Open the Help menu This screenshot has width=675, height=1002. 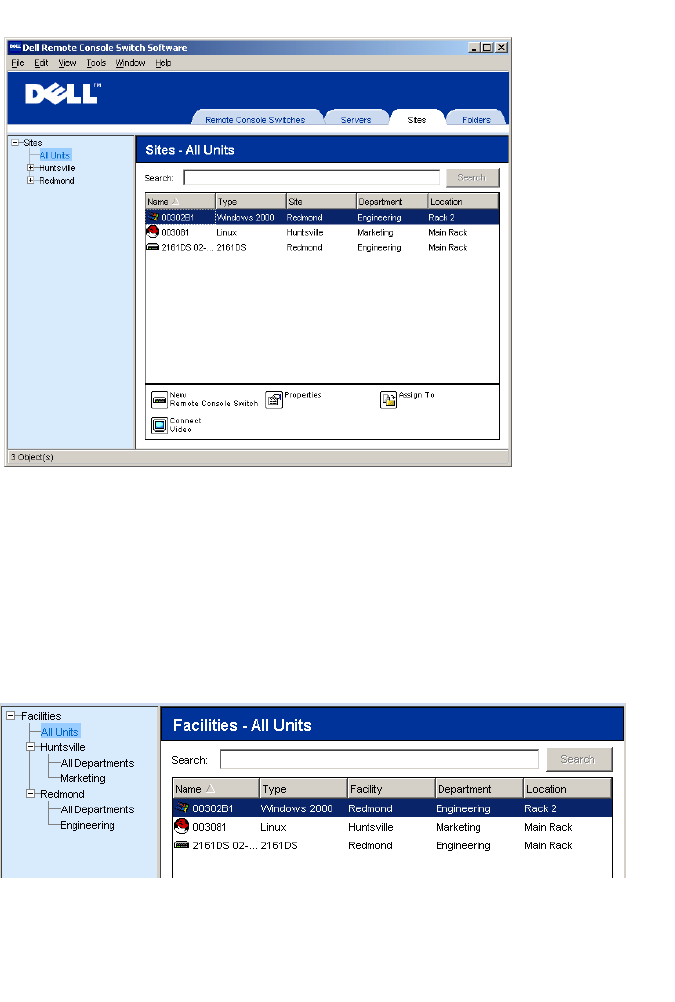(163, 63)
